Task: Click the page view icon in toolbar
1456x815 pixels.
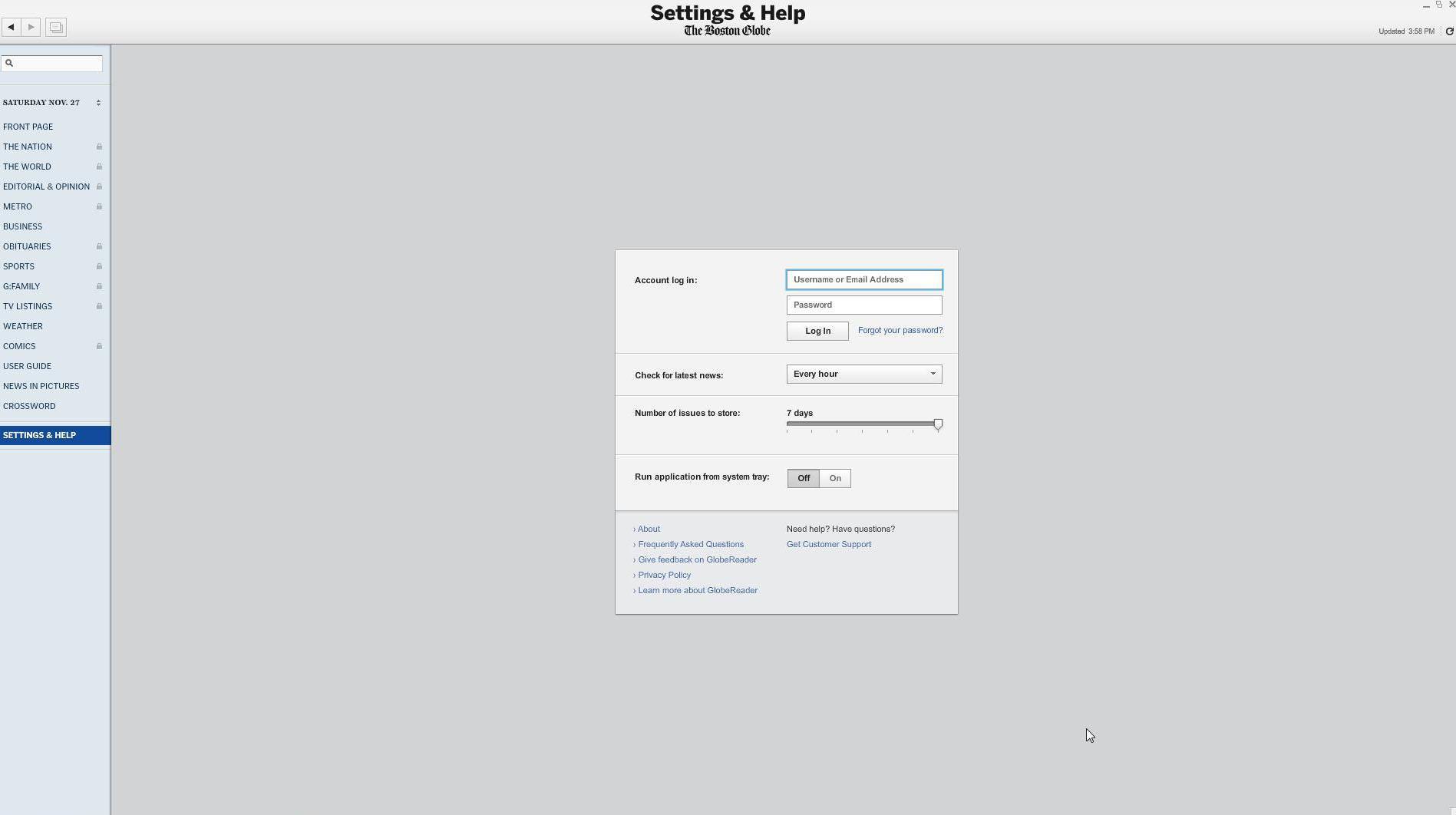Action: (x=56, y=28)
